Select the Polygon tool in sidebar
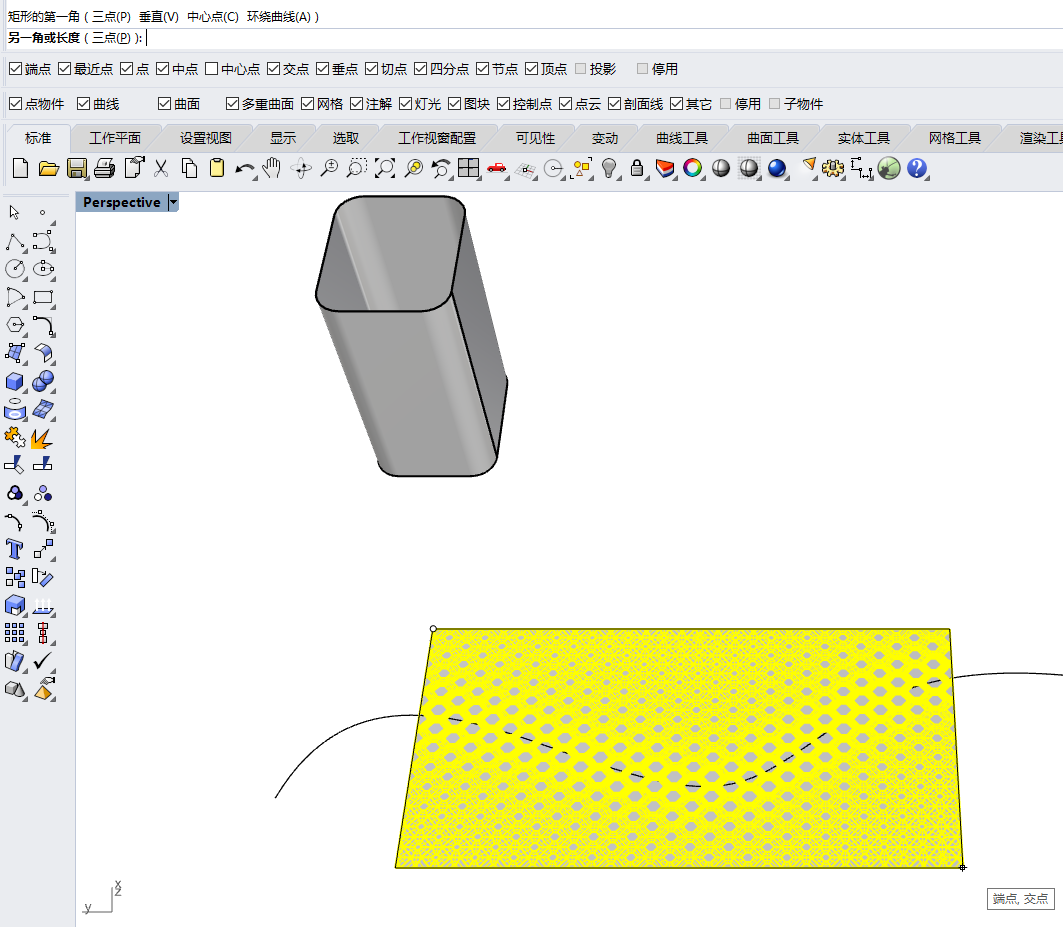1063x927 pixels. pos(15,325)
